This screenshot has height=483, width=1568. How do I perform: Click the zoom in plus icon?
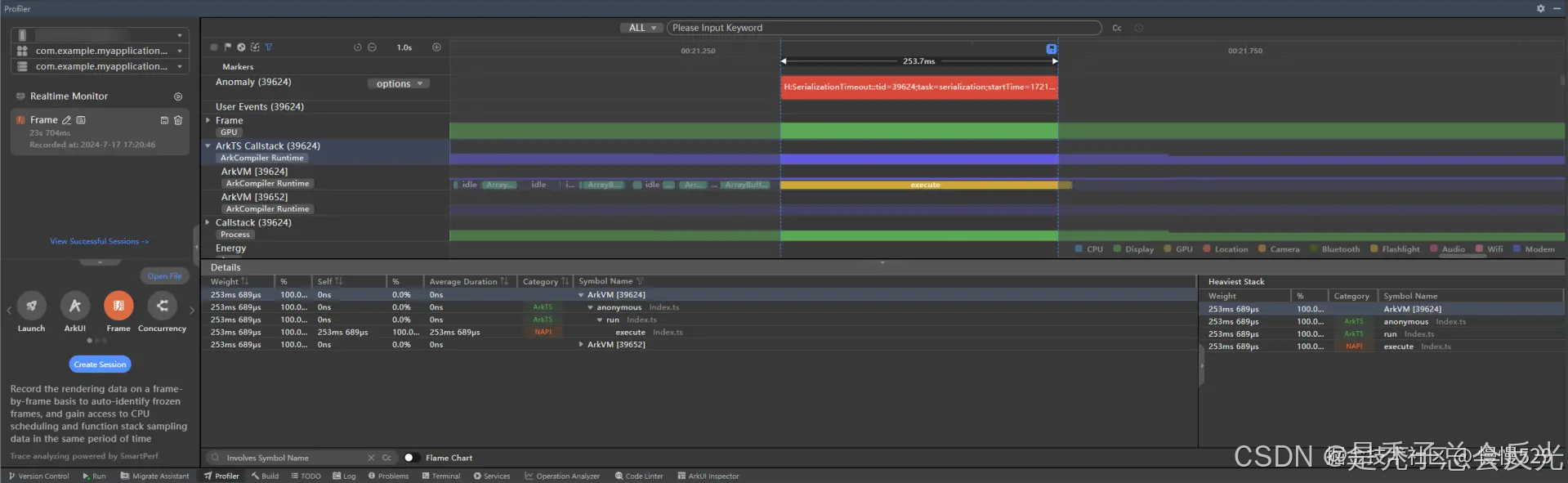pyautogui.click(x=436, y=47)
